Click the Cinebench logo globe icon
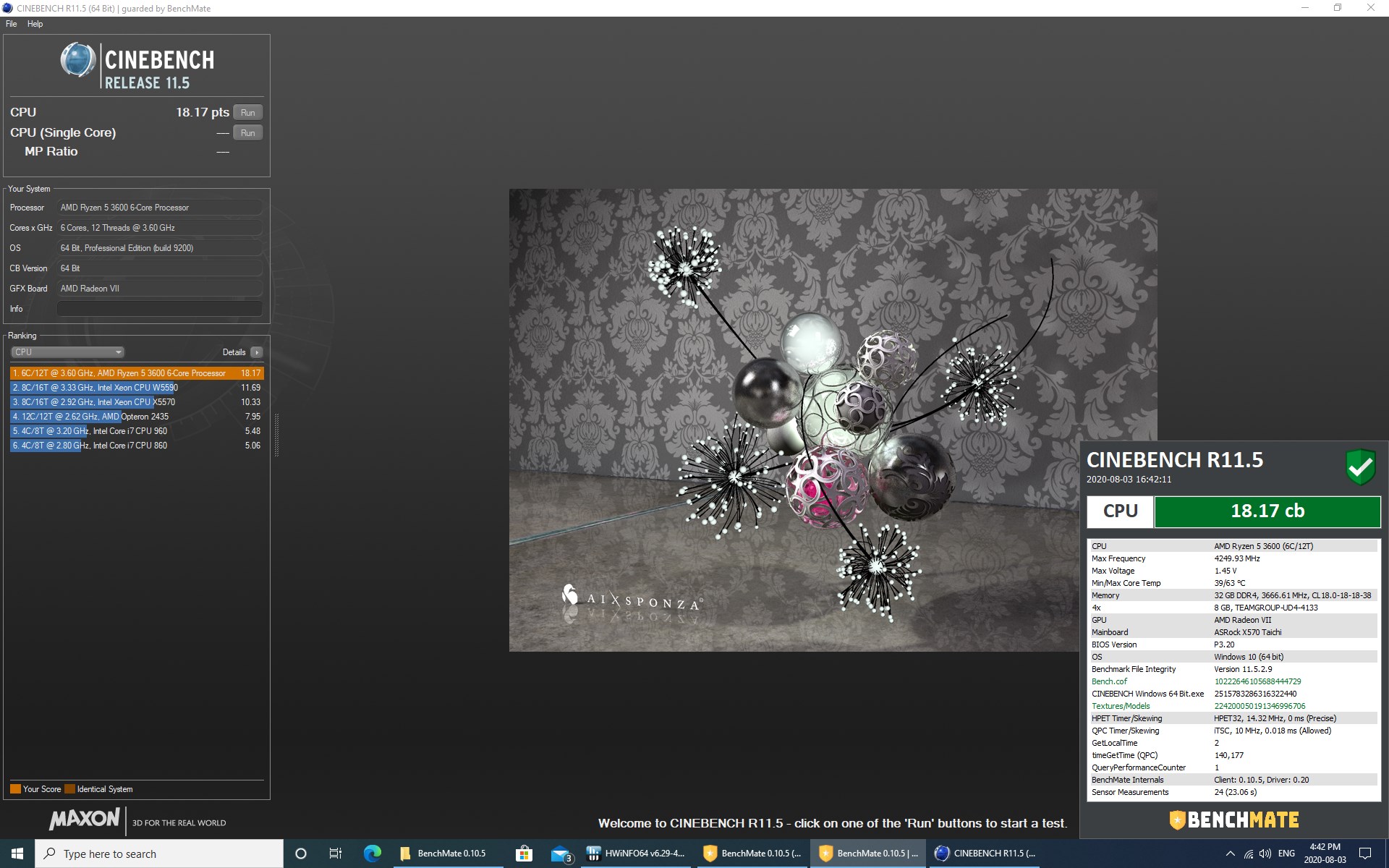This screenshot has height=868, width=1389. tap(78, 60)
